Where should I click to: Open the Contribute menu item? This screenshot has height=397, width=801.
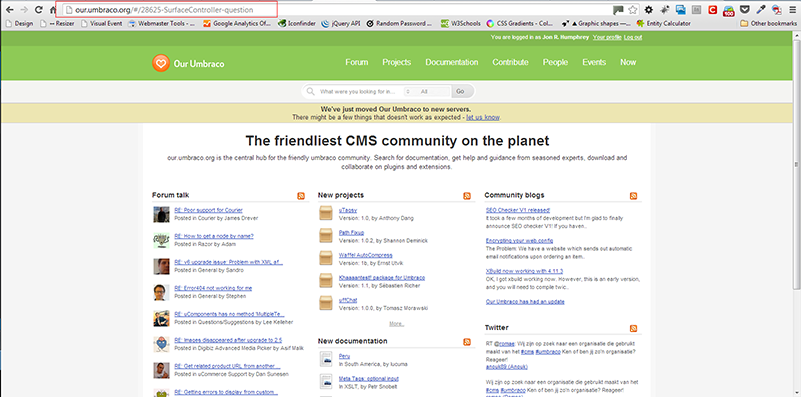pos(510,62)
